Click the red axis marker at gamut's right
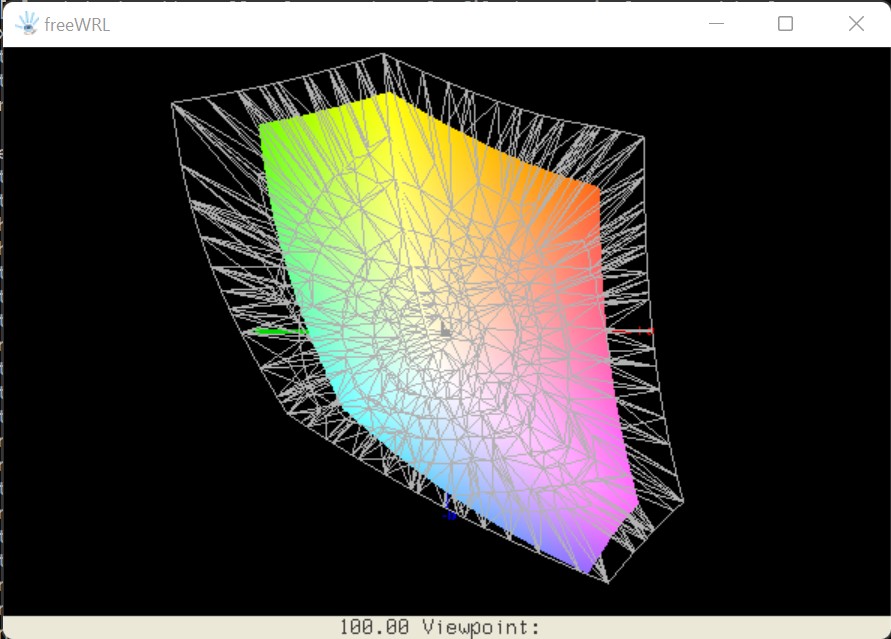 632,331
